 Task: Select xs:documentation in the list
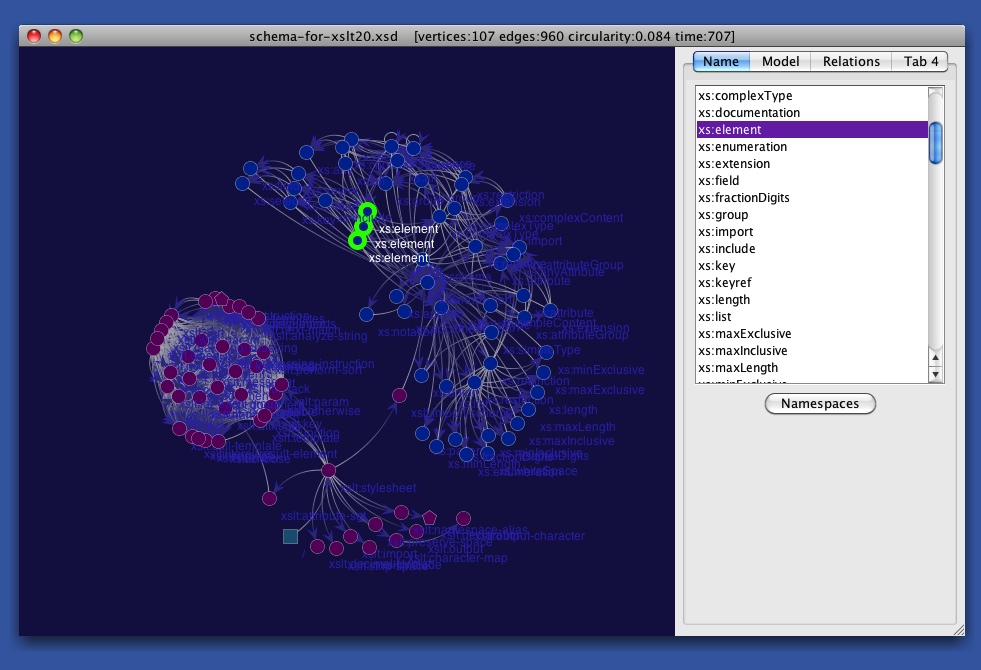812,113
